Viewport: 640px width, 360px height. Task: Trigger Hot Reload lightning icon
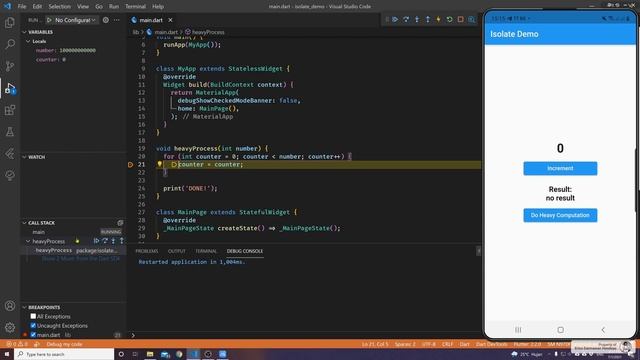coord(438,19)
